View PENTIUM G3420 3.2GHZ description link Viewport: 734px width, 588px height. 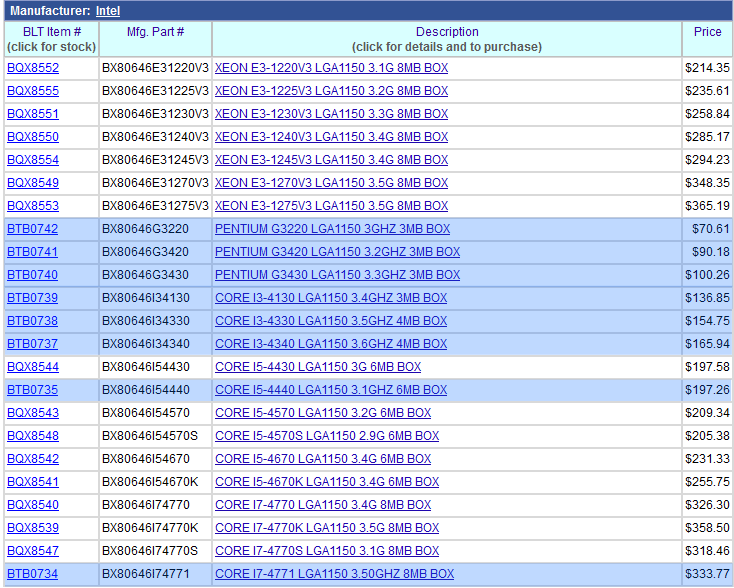(x=338, y=252)
